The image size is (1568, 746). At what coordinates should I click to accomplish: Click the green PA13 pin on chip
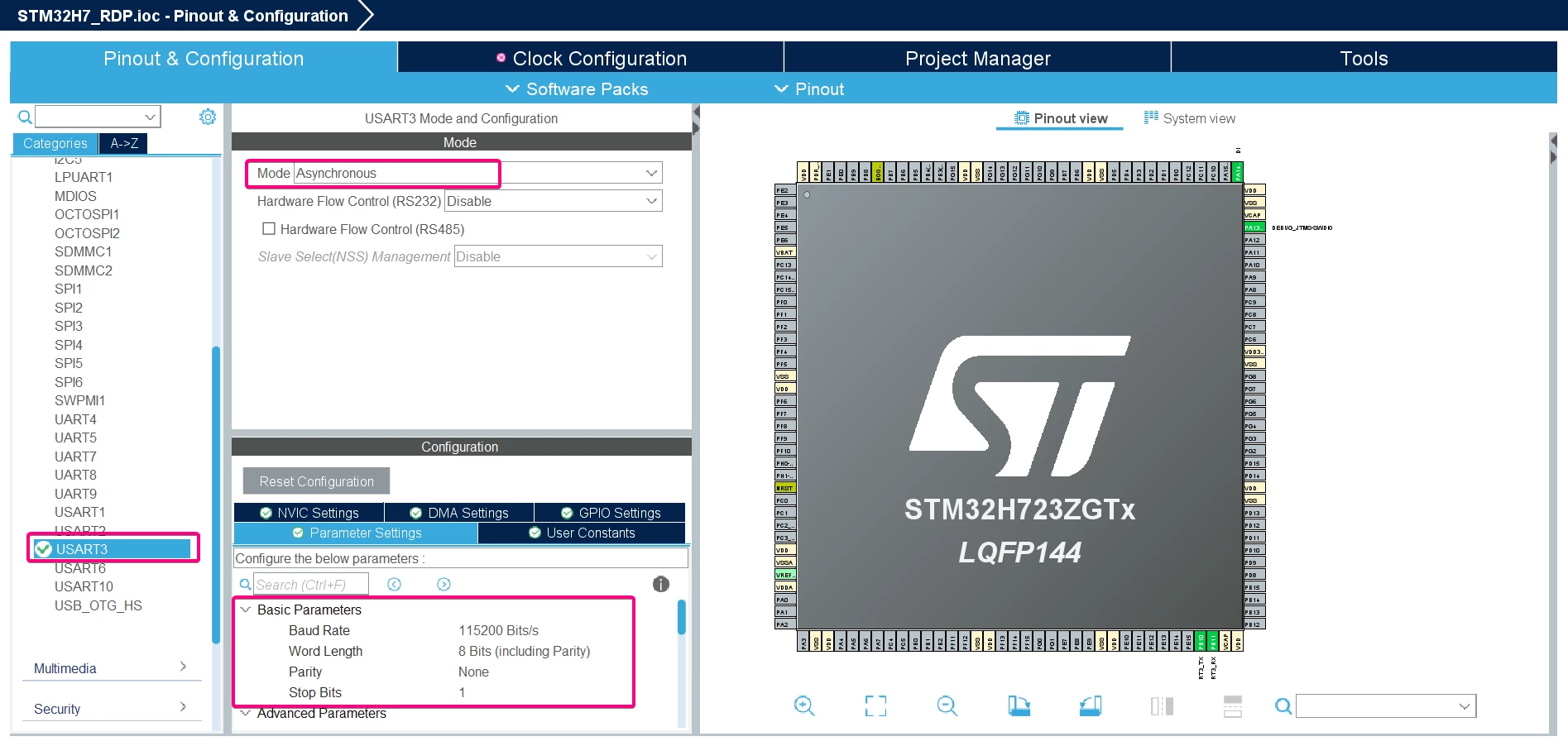pos(1254,227)
